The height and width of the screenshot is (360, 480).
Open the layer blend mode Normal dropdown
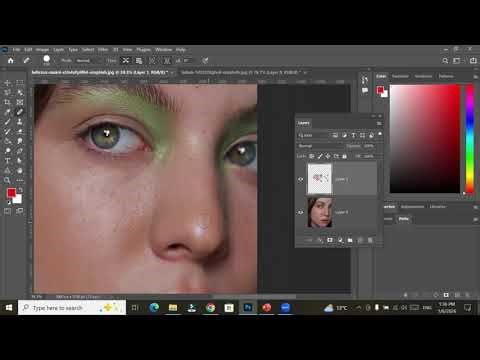[320, 146]
